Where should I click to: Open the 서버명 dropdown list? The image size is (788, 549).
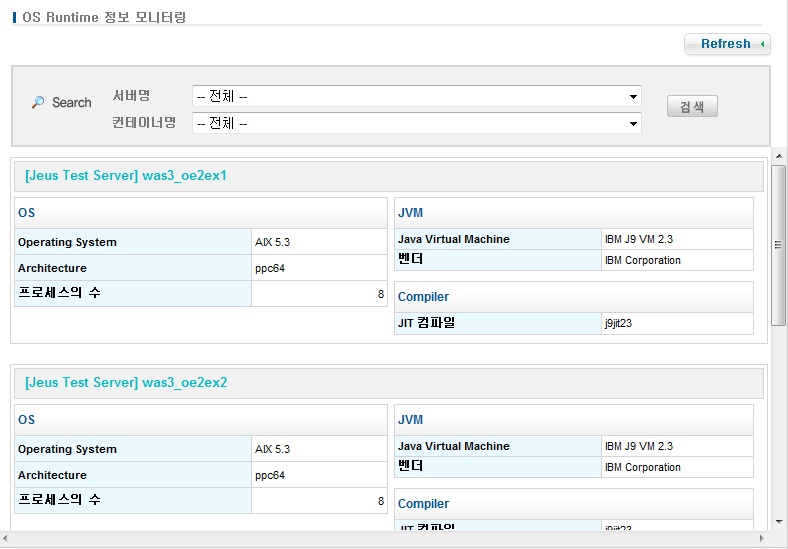tap(416, 97)
